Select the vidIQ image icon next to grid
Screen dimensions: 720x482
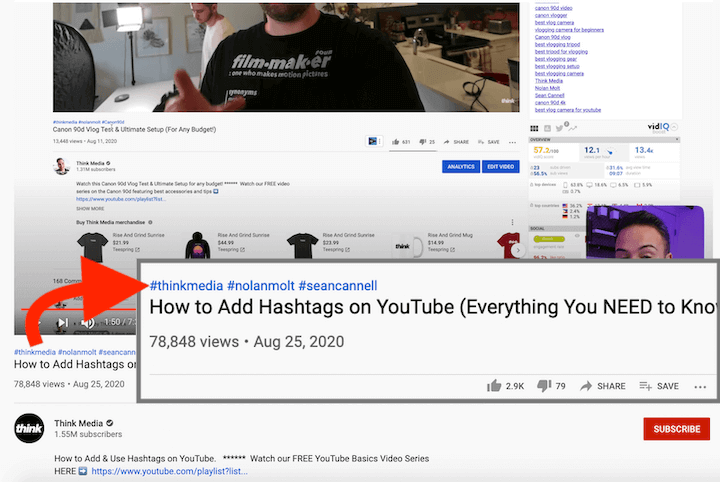click(x=547, y=129)
